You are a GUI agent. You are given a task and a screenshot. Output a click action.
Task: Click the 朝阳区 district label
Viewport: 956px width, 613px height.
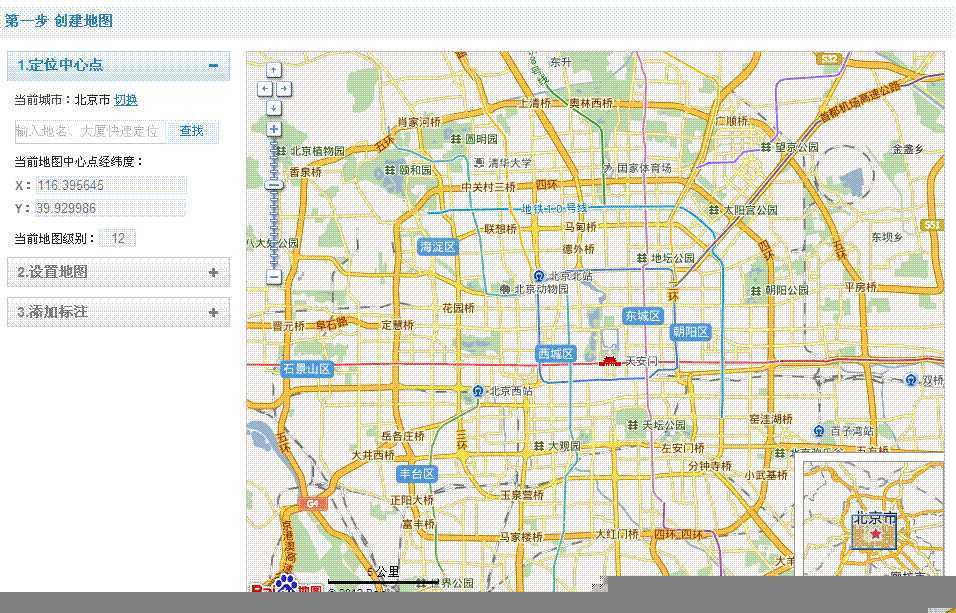point(691,332)
